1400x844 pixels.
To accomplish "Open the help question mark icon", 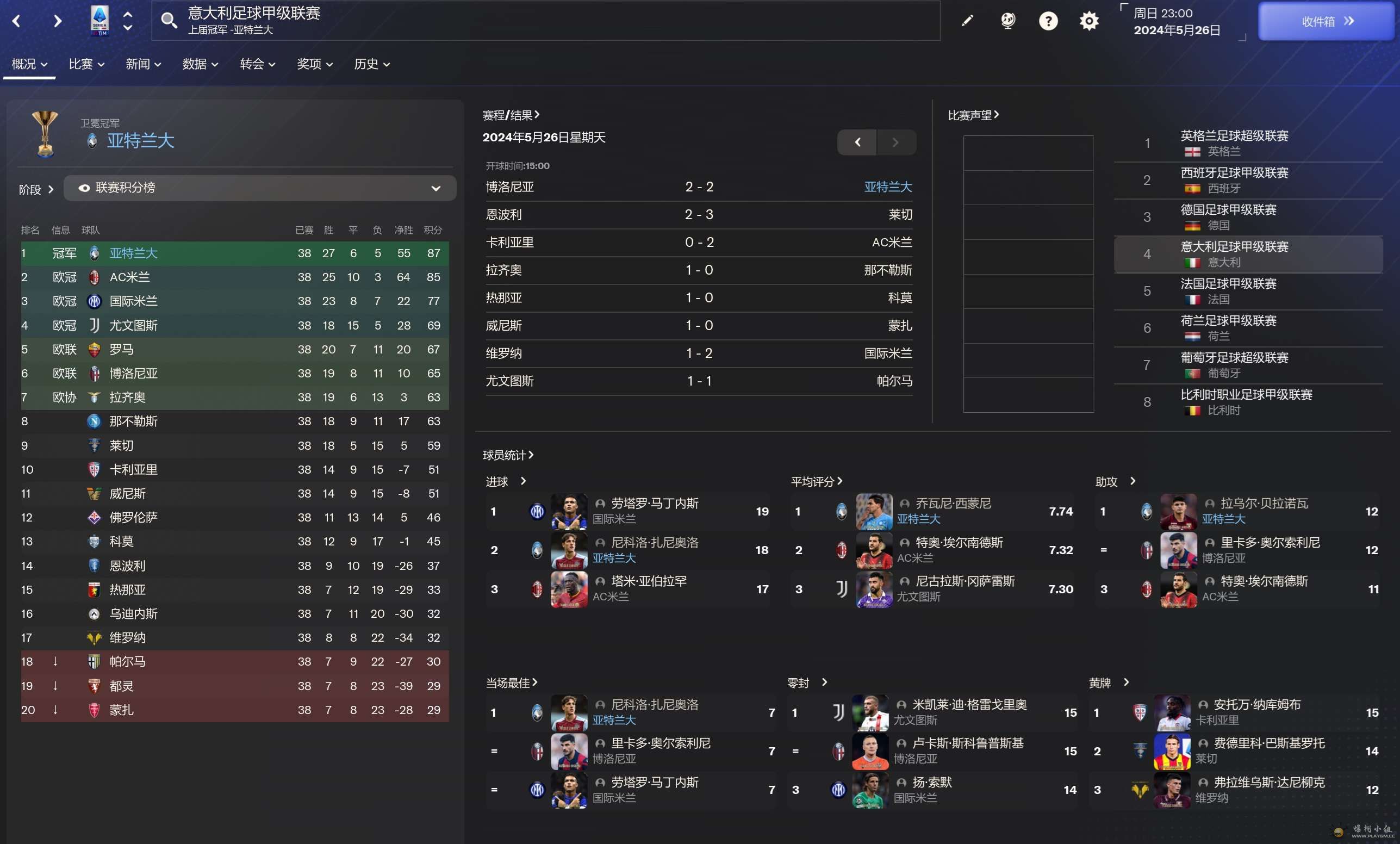I will 1048,21.
